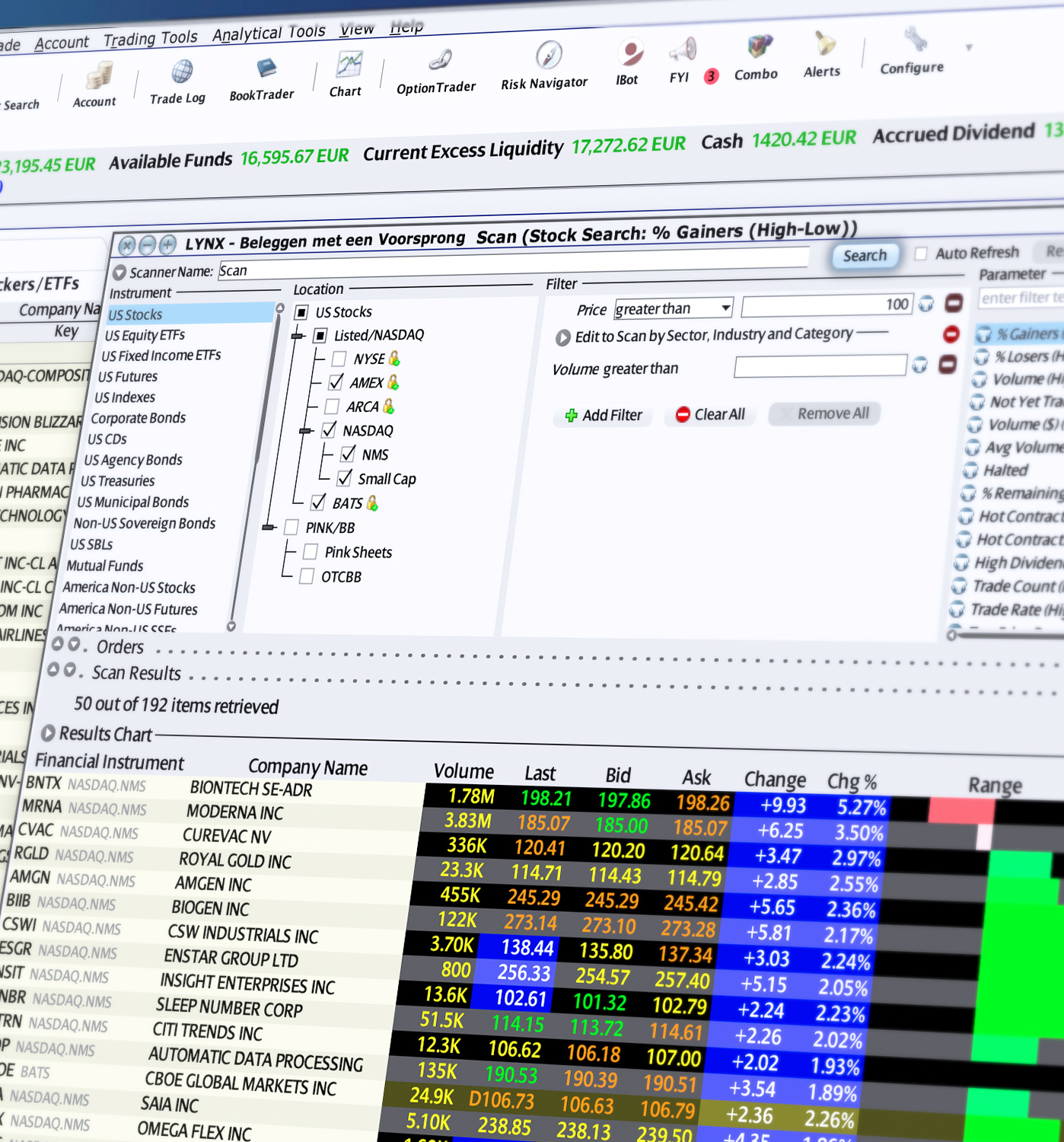Select the Avg Volume parameter

1015,447
